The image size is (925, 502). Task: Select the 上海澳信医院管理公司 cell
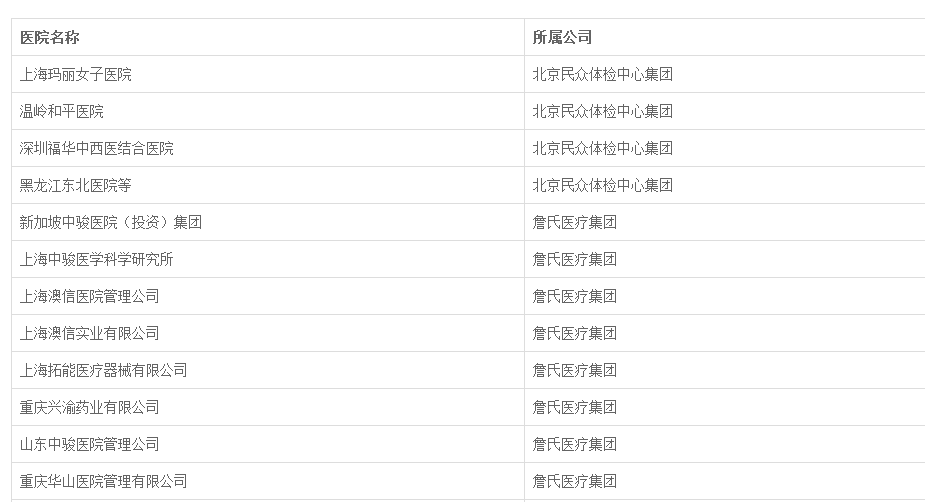(x=90, y=296)
